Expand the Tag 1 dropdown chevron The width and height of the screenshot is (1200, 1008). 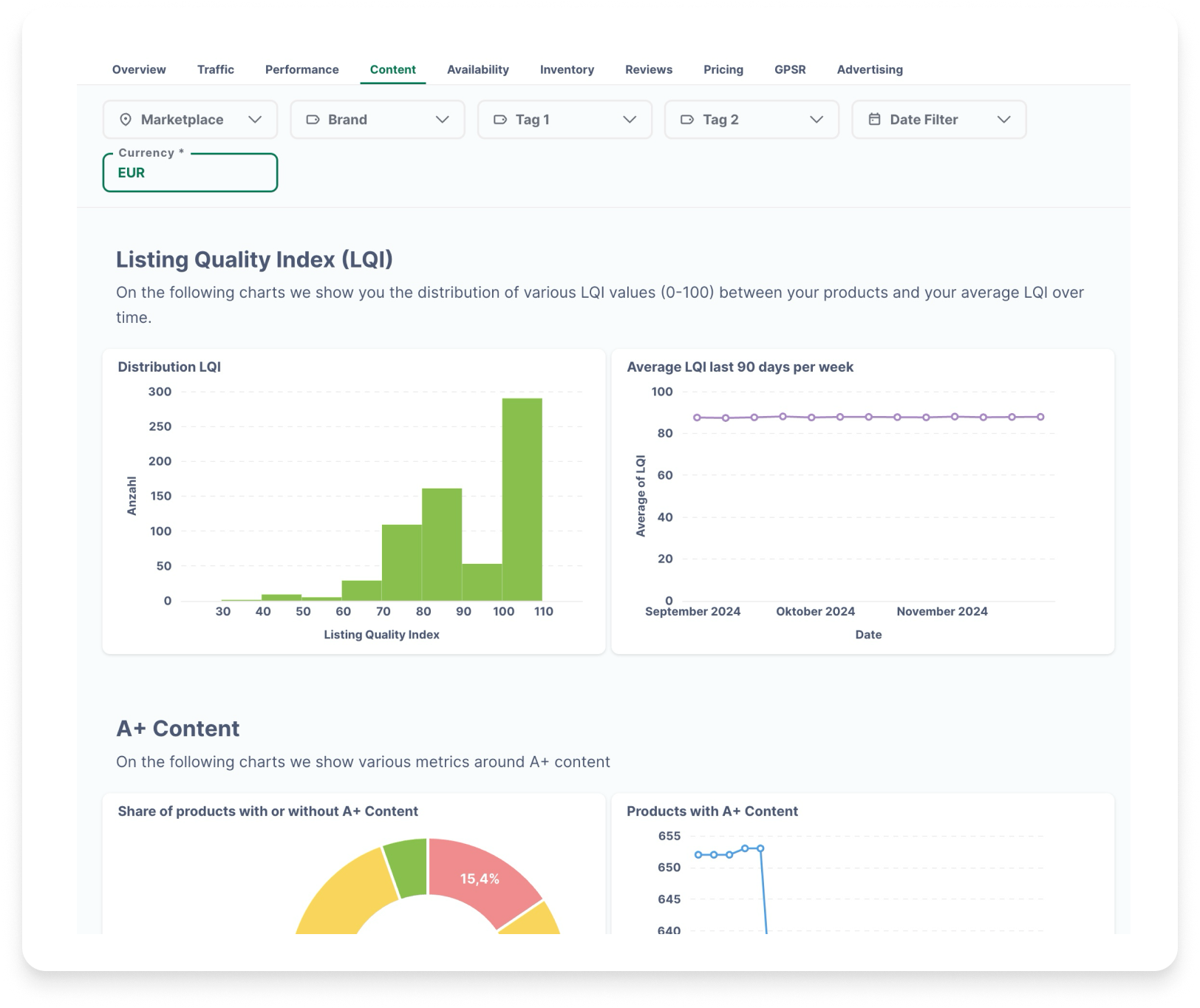click(x=630, y=120)
